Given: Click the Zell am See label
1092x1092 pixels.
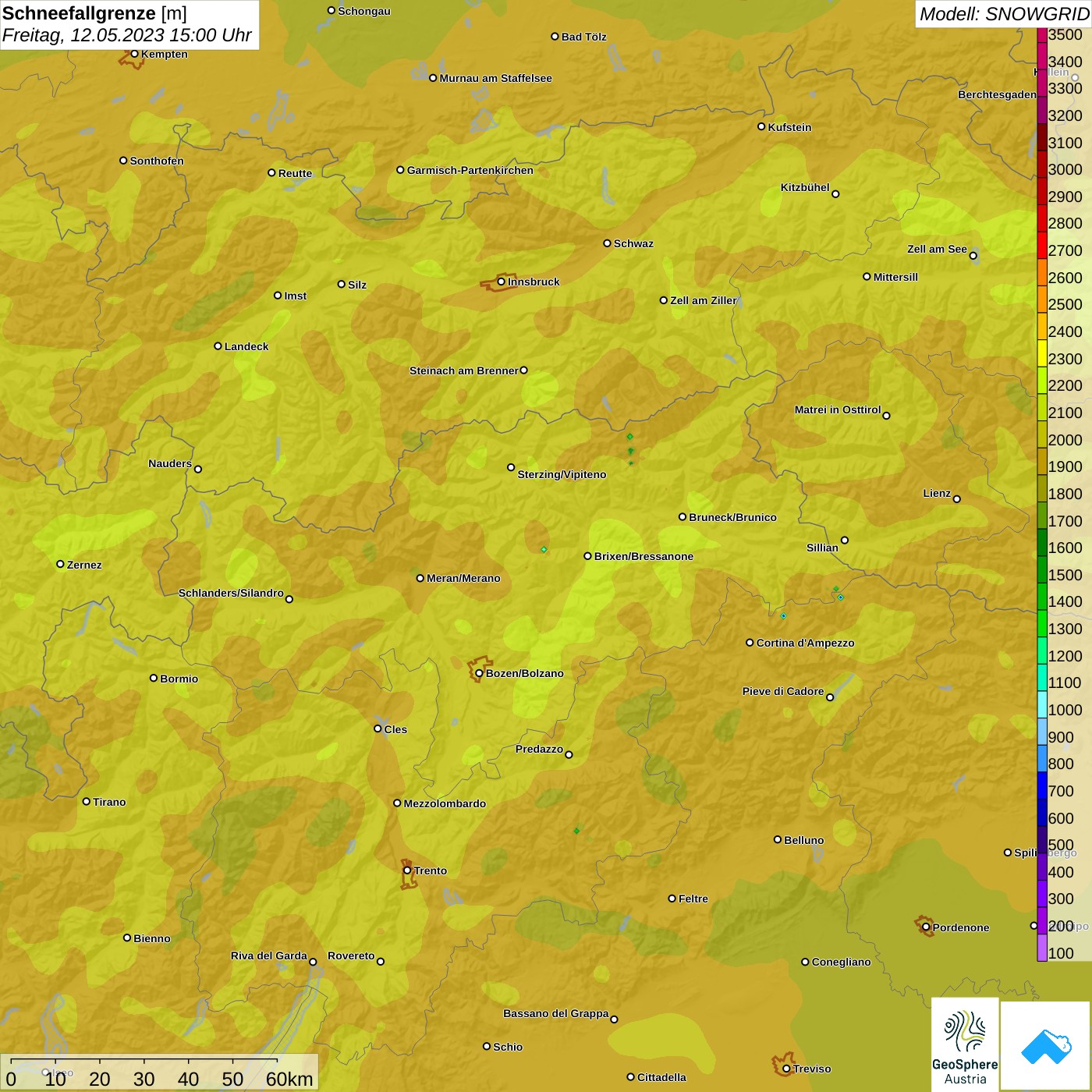Looking at the screenshot, I should (x=937, y=249).
